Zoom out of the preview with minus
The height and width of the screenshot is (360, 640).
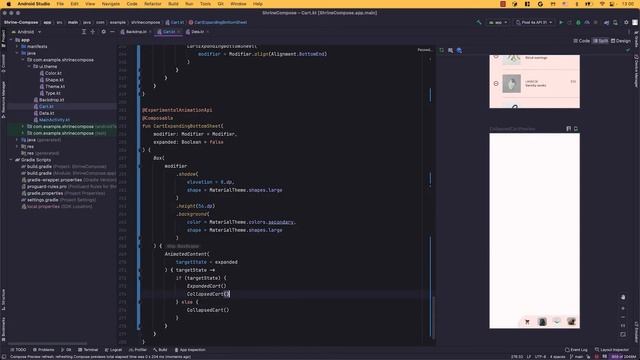point(623,317)
